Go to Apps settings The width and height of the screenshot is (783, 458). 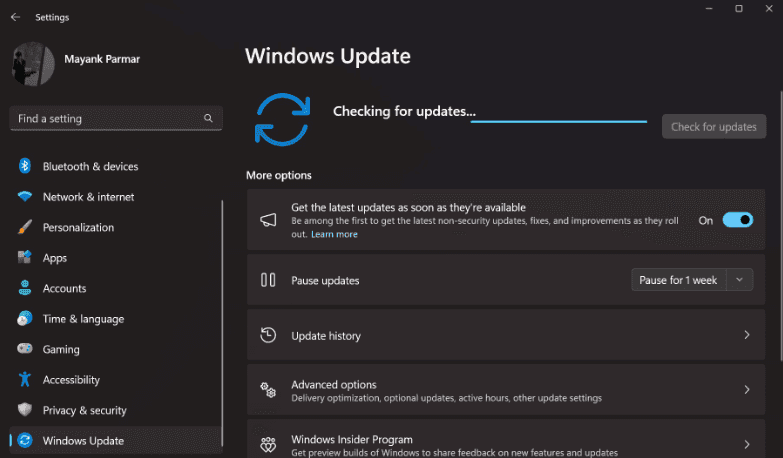(x=116, y=258)
